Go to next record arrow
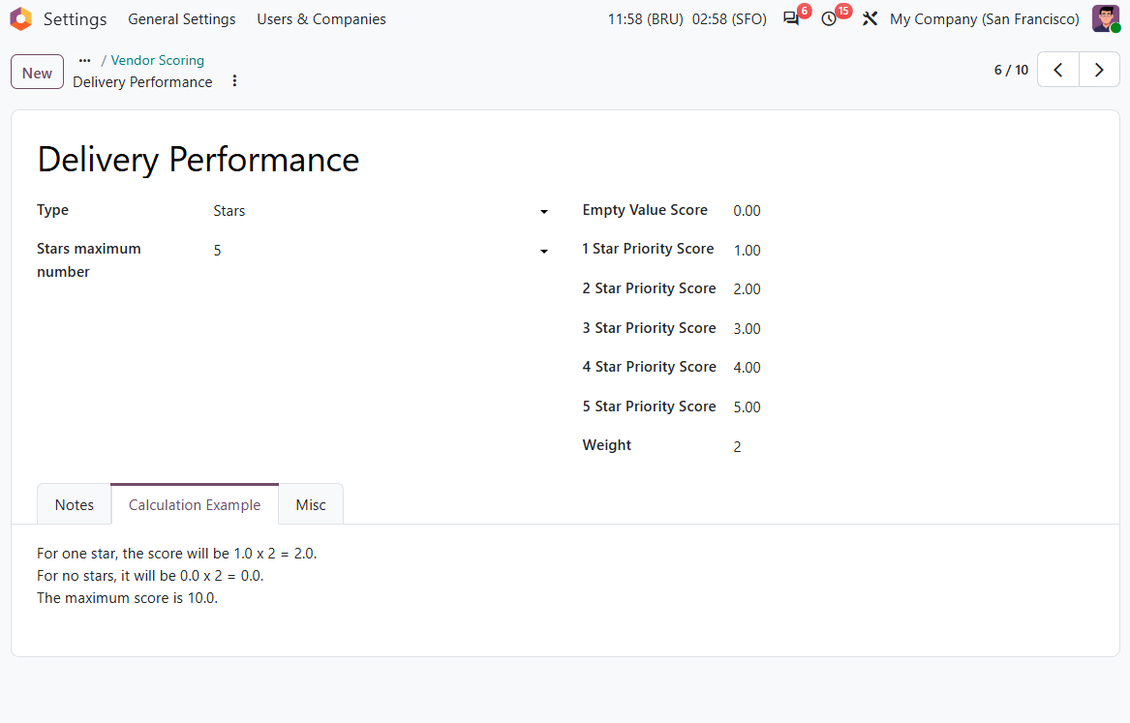The width and height of the screenshot is (1130, 723). [1099, 70]
